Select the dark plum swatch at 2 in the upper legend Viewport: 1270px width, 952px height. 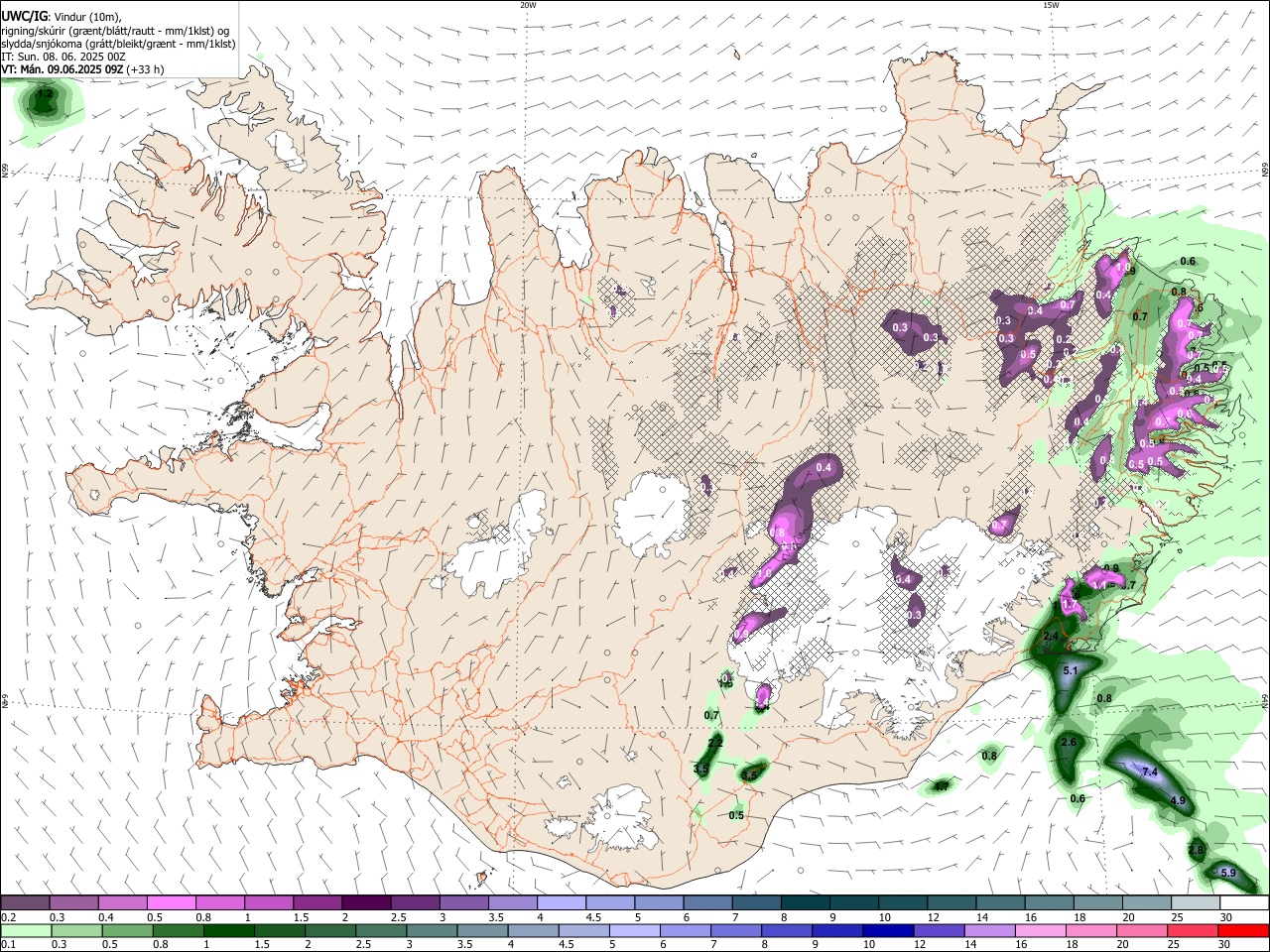coord(365,903)
